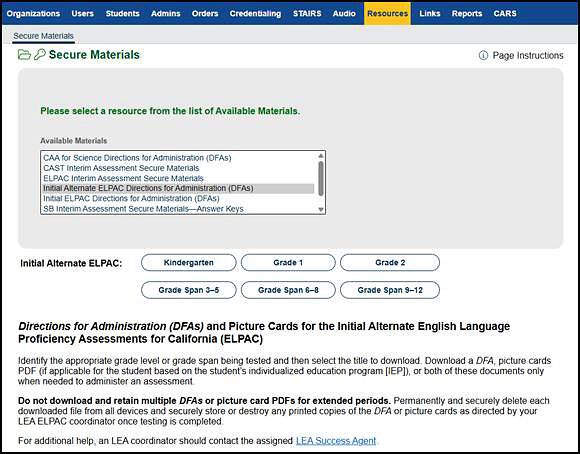
Task: Click the key icon beside Secure Materials heading
Action: coord(40,54)
